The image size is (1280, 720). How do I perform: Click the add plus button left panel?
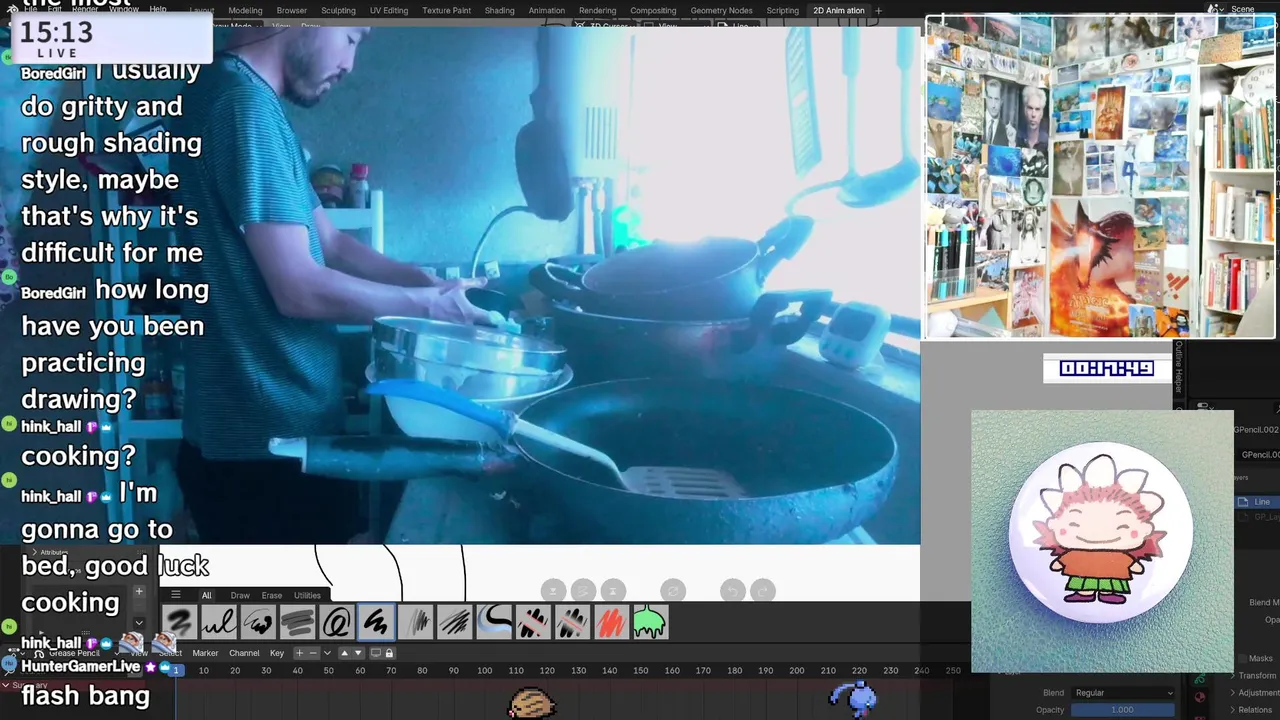point(139,591)
